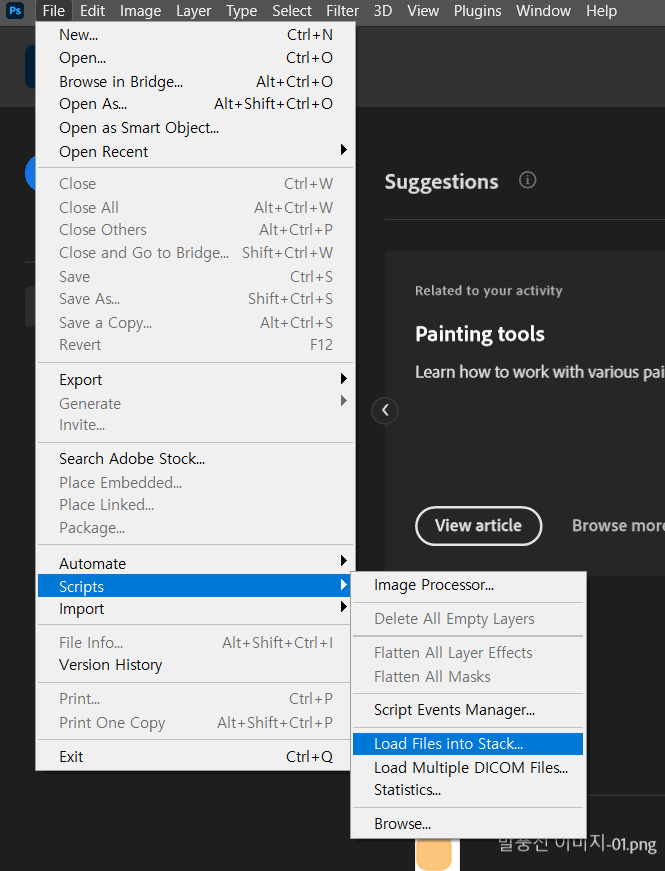
Task: Click Flatten All Masks entry
Action: tap(468, 677)
